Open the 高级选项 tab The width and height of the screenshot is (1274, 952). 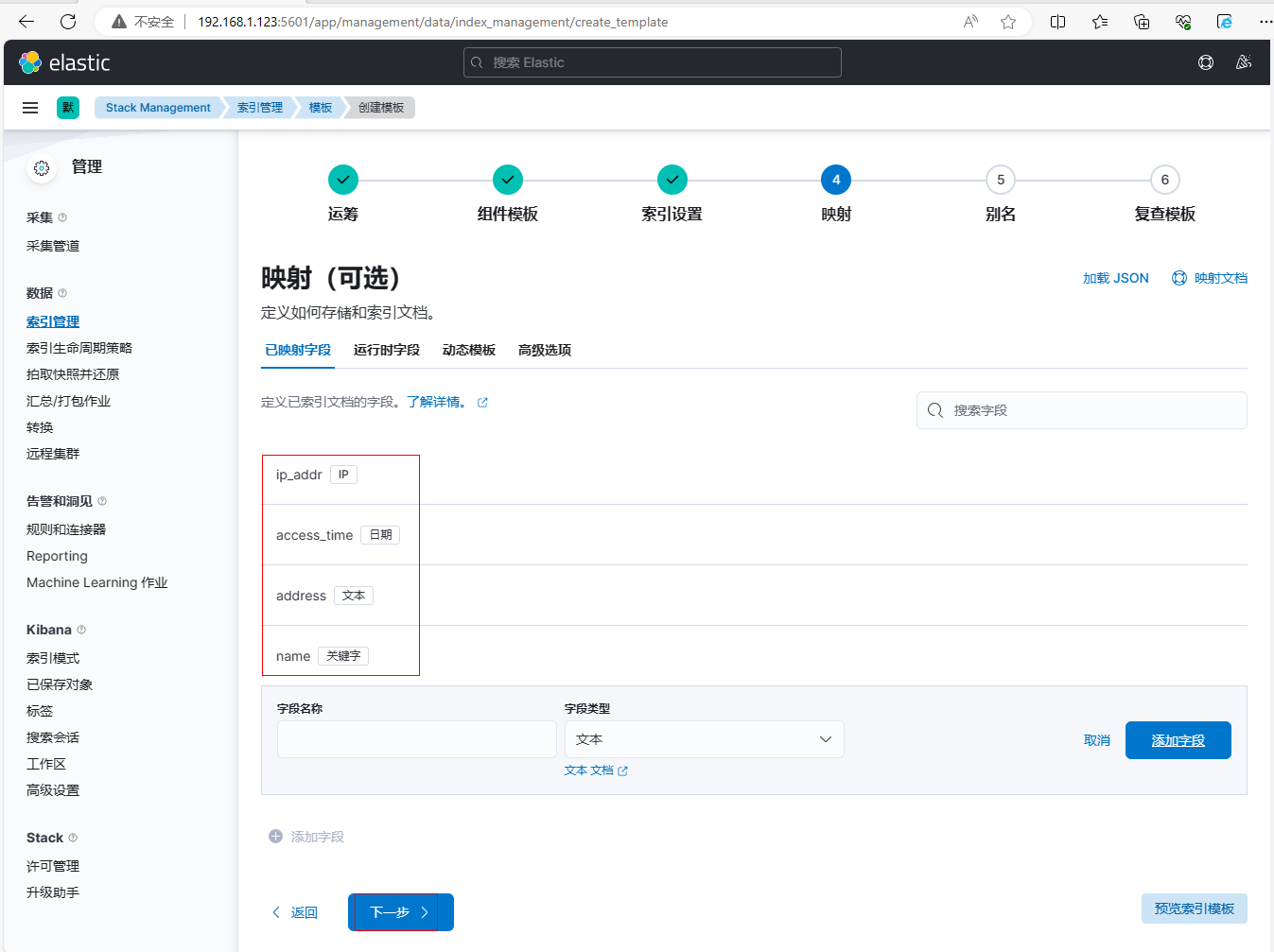tap(545, 350)
